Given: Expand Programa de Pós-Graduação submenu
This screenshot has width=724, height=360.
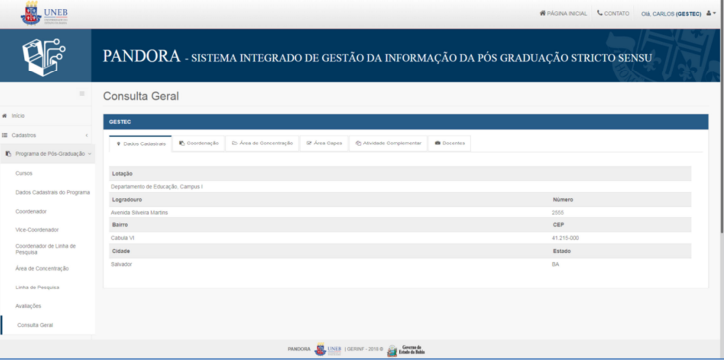Looking at the screenshot, I should [48, 154].
